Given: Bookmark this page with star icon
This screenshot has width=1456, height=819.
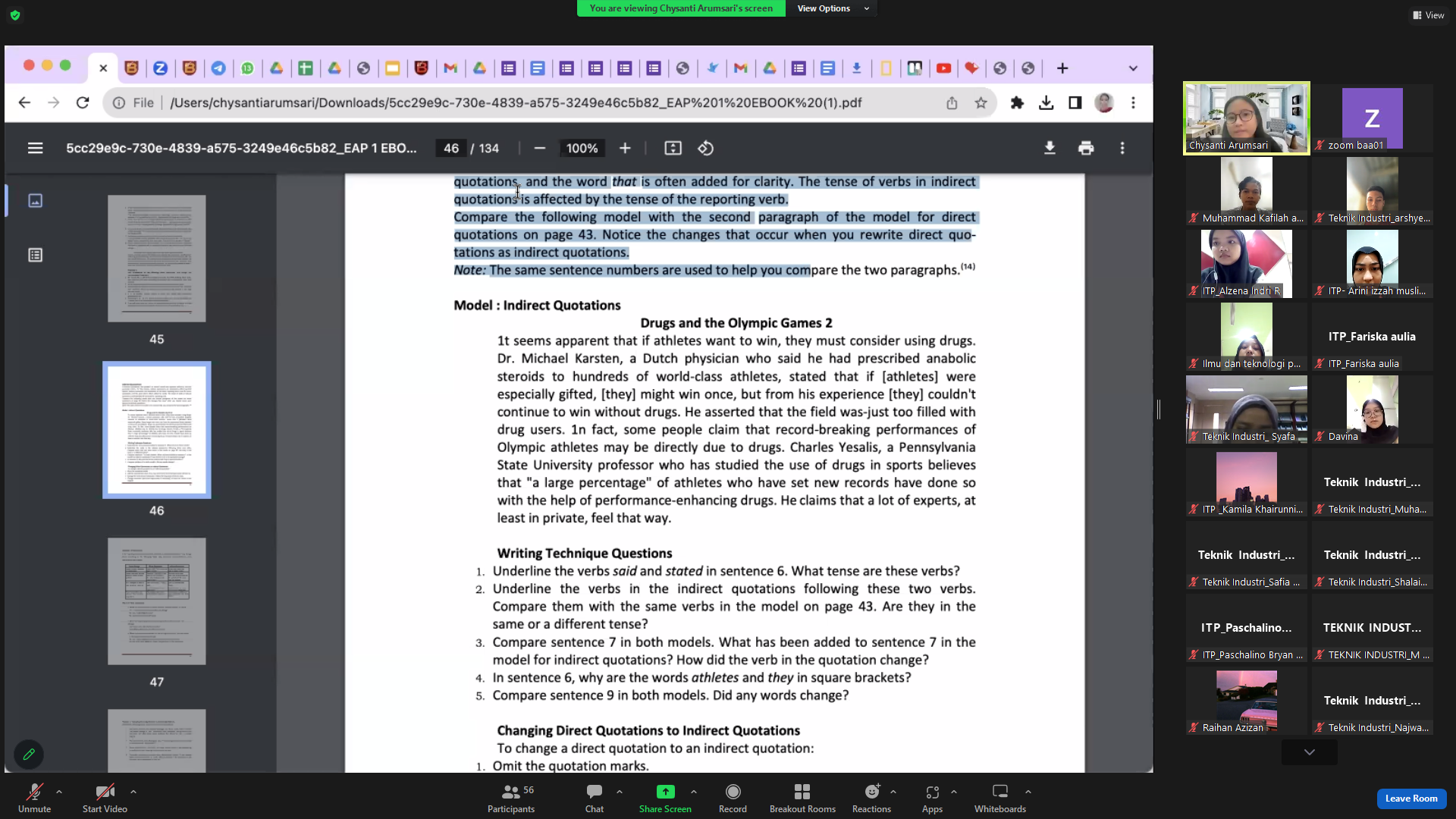Looking at the screenshot, I should [981, 102].
